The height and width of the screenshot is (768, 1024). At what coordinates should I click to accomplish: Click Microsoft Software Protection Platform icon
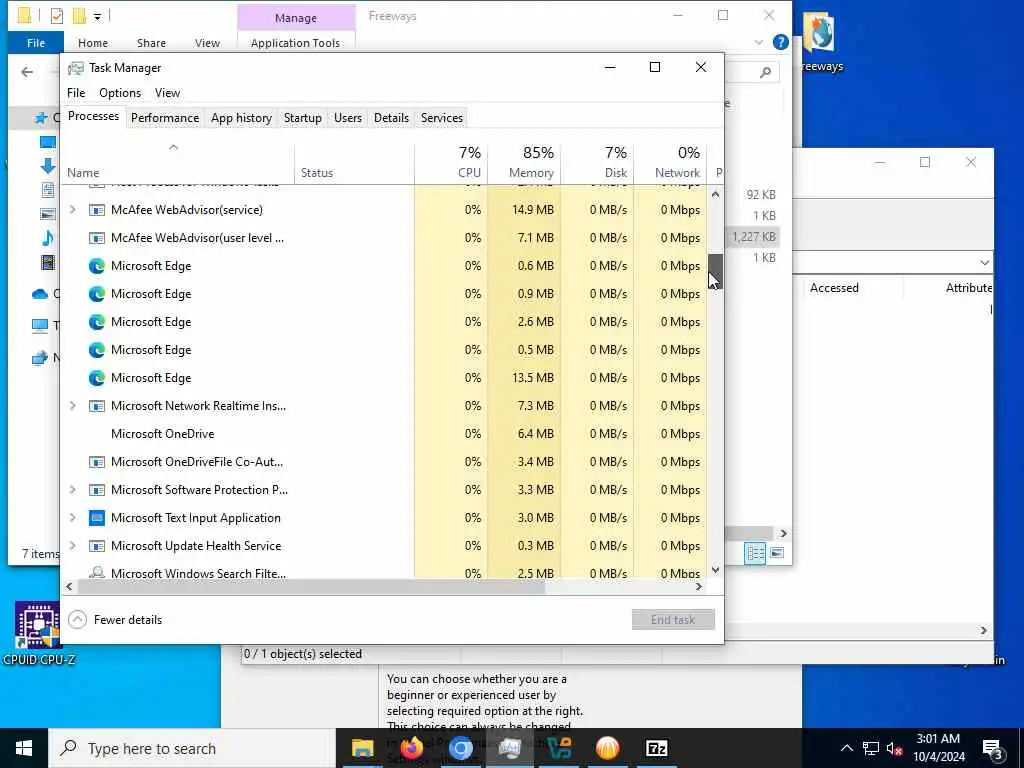point(97,490)
